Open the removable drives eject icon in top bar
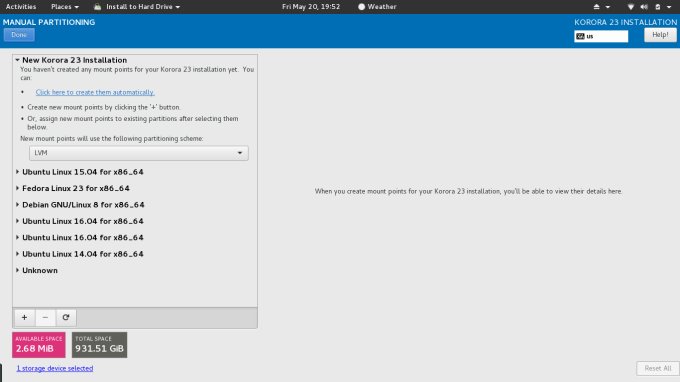680x382 pixels. tap(596, 7)
